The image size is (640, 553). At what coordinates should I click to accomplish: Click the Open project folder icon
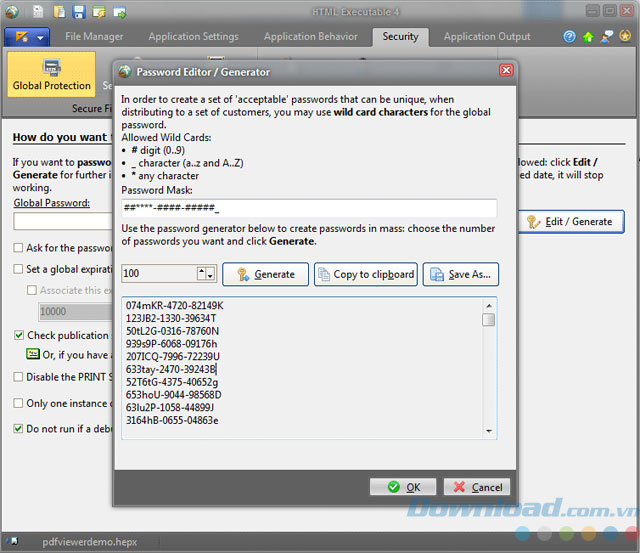click(59, 11)
